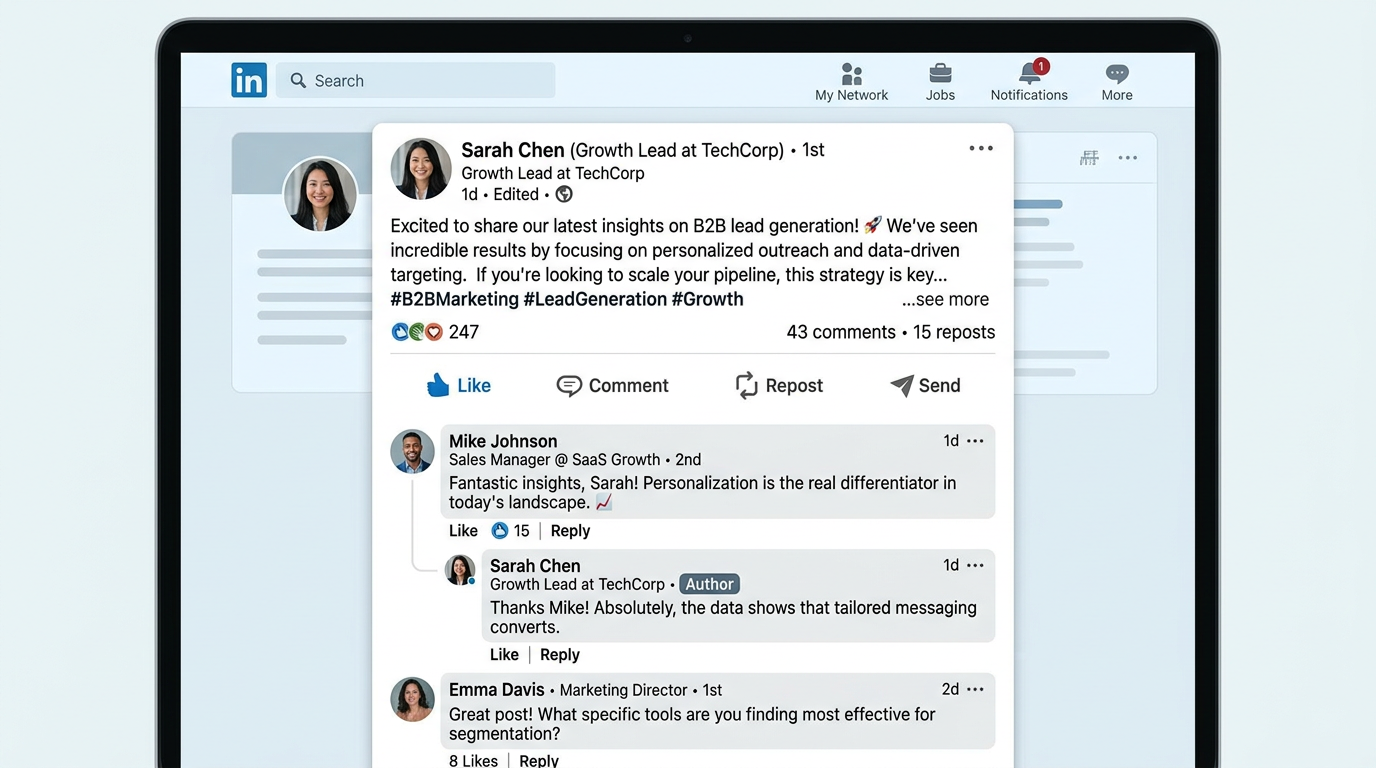
Task: Click the Send button with paper plane
Action: click(x=925, y=386)
